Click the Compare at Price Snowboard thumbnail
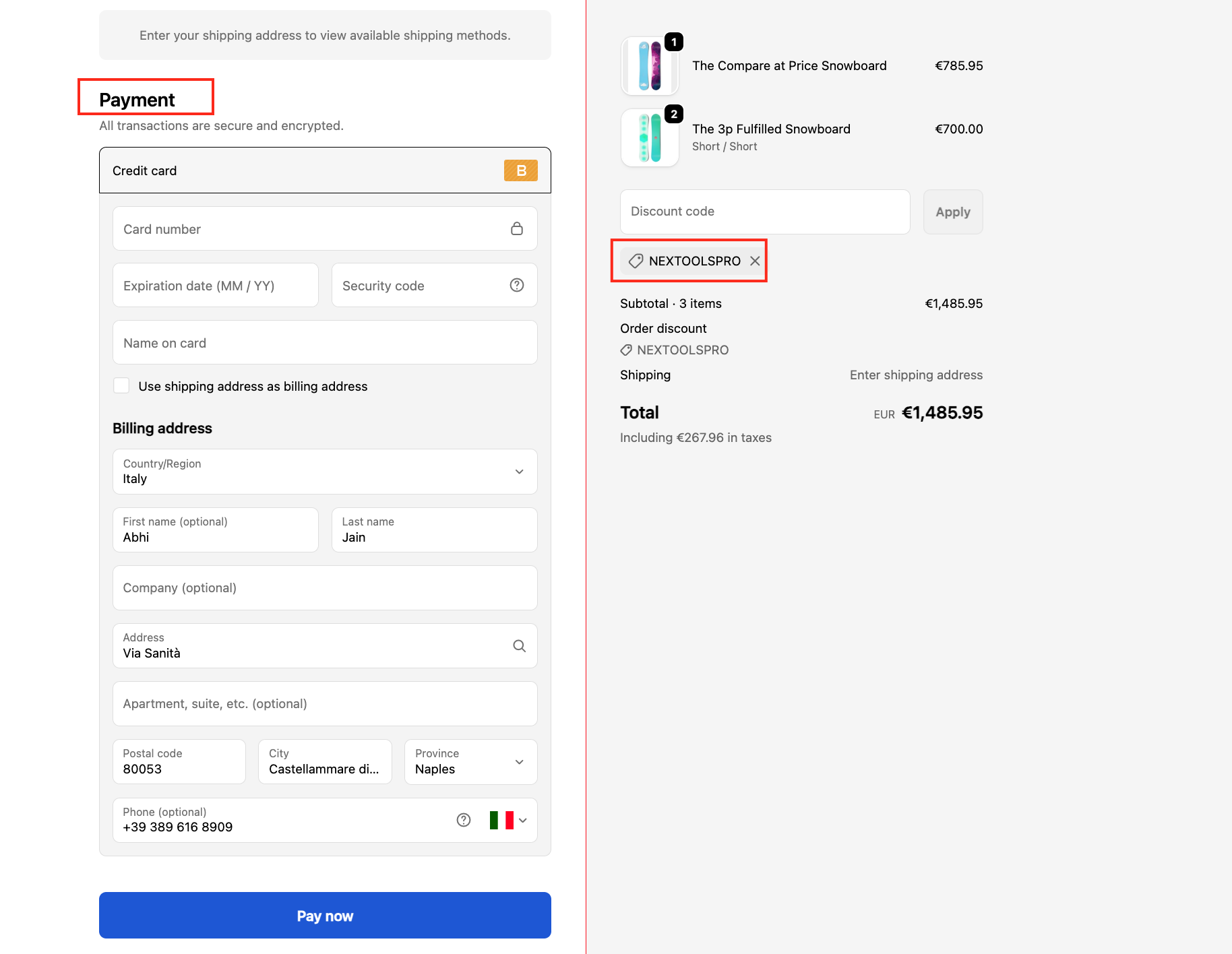Image resolution: width=1232 pixels, height=954 pixels. [x=650, y=66]
